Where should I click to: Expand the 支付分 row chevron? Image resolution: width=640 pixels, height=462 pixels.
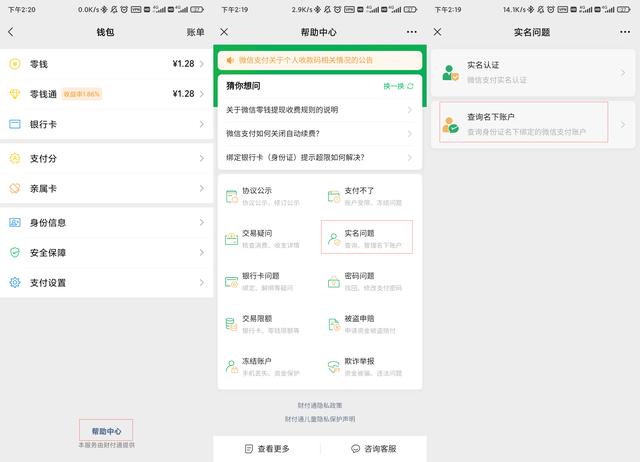coord(202,158)
